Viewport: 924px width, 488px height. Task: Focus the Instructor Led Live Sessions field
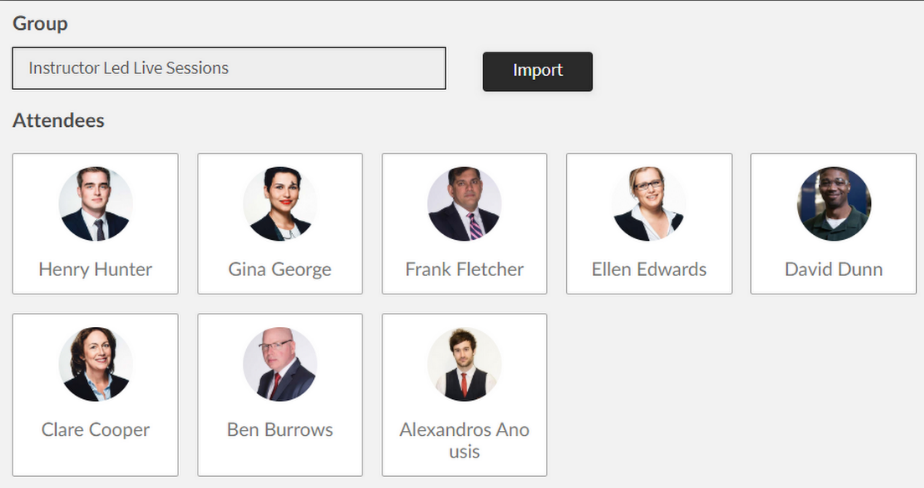pyautogui.click(x=229, y=69)
